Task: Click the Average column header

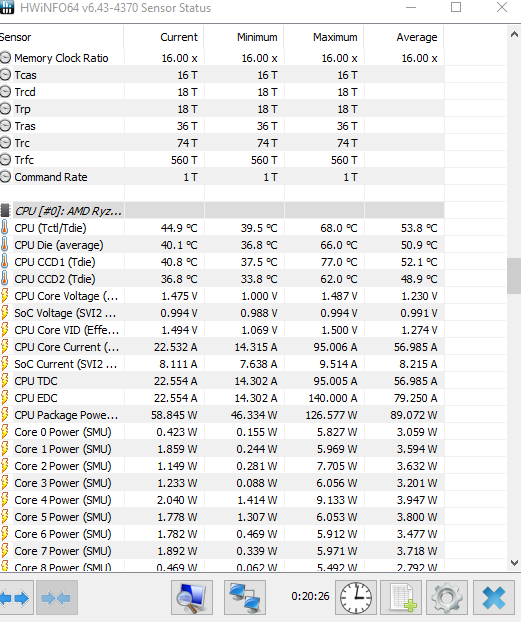Action: 404,37
